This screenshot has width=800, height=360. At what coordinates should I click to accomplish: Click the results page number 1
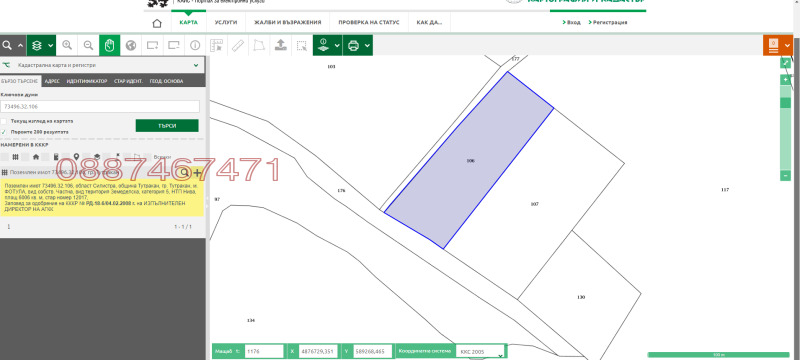pos(8,227)
